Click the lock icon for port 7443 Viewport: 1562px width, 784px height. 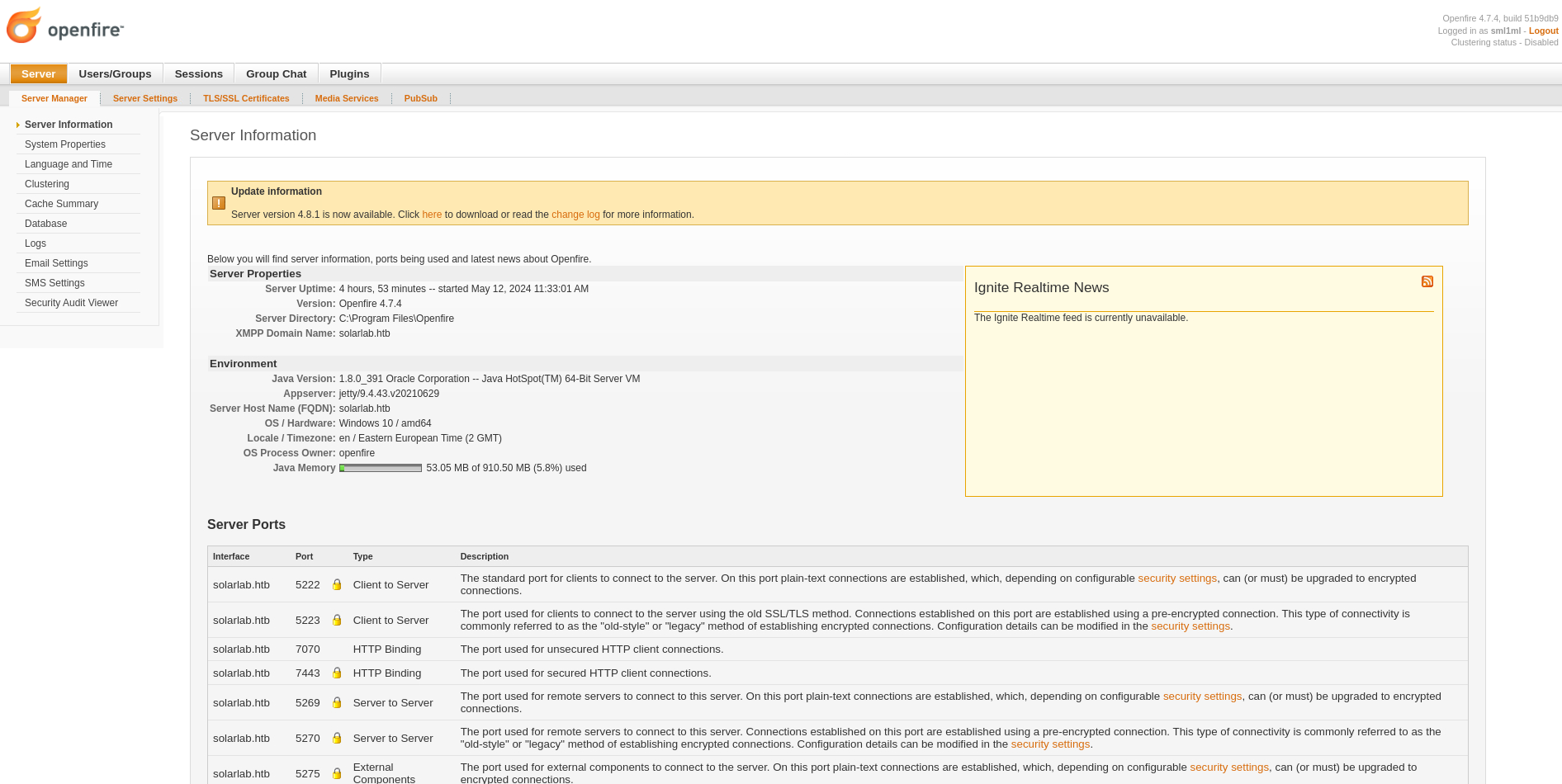pyautogui.click(x=337, y=673)
